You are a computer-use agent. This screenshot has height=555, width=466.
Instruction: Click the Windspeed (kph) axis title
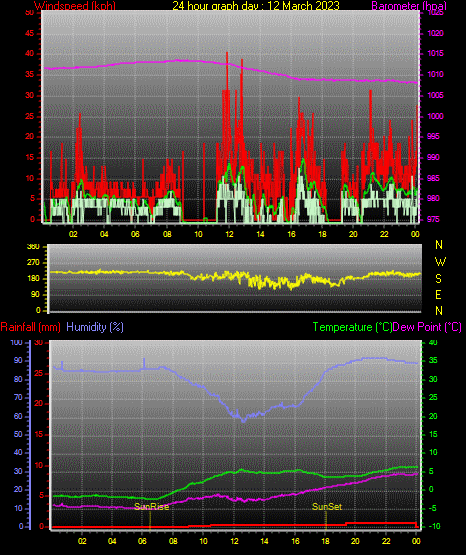pyautogui.click(x=75, y=6)
